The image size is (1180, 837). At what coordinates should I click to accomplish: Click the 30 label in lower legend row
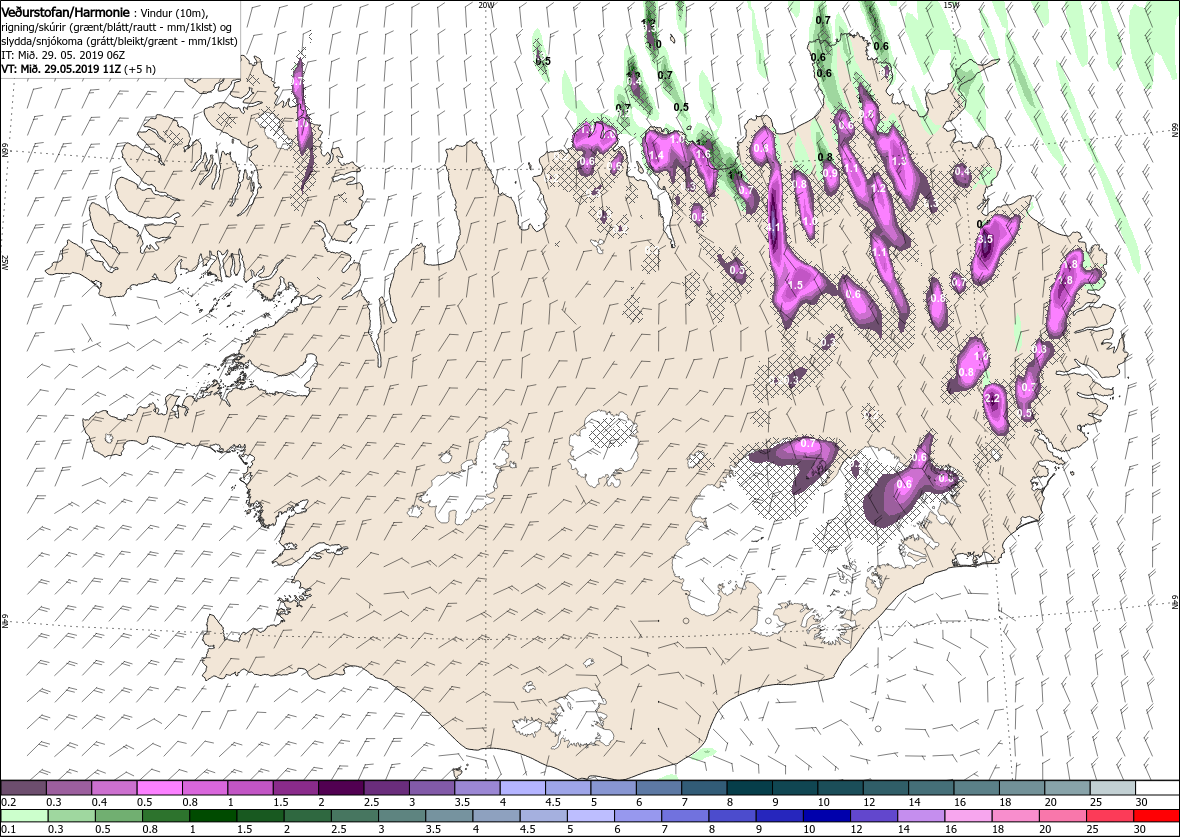point(1139,830)
